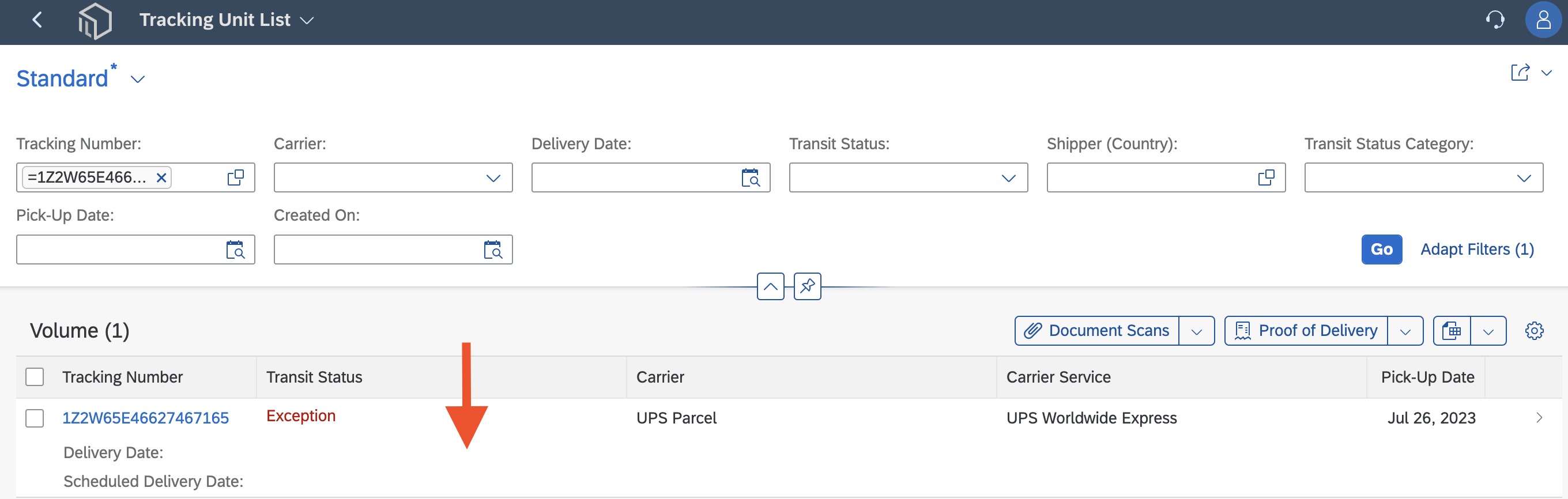
Task: Open the Standard variant dropdown
Action: point(138,79)
